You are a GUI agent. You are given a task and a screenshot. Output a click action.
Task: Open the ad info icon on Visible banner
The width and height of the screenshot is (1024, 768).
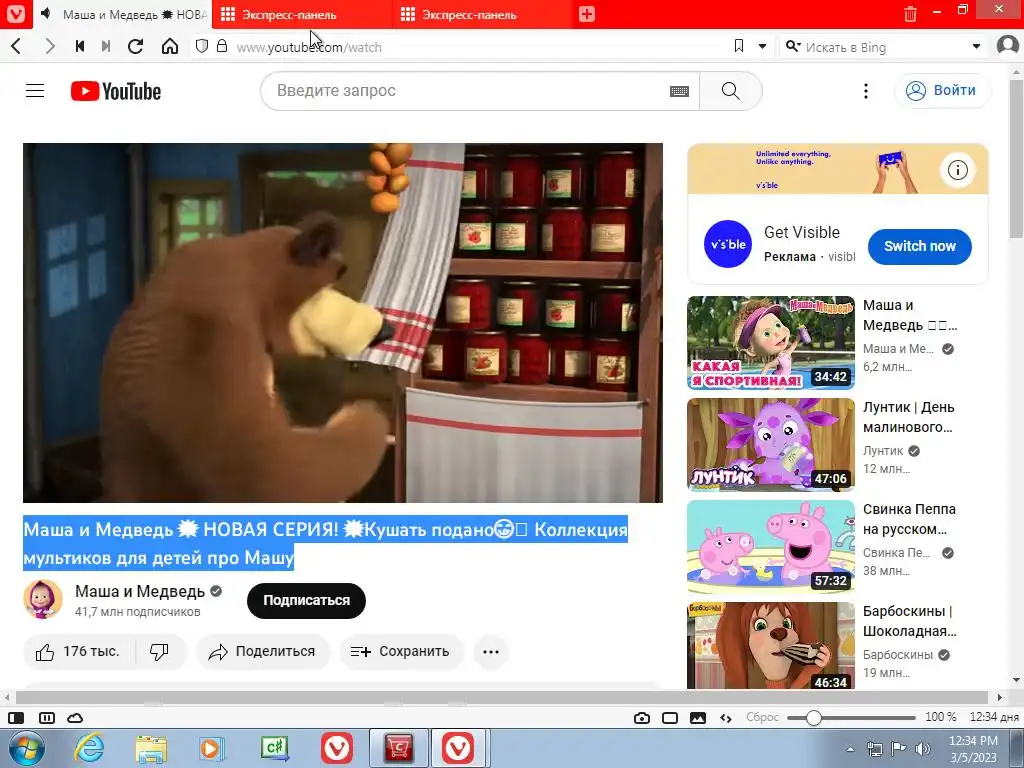(x=957, y=170)
